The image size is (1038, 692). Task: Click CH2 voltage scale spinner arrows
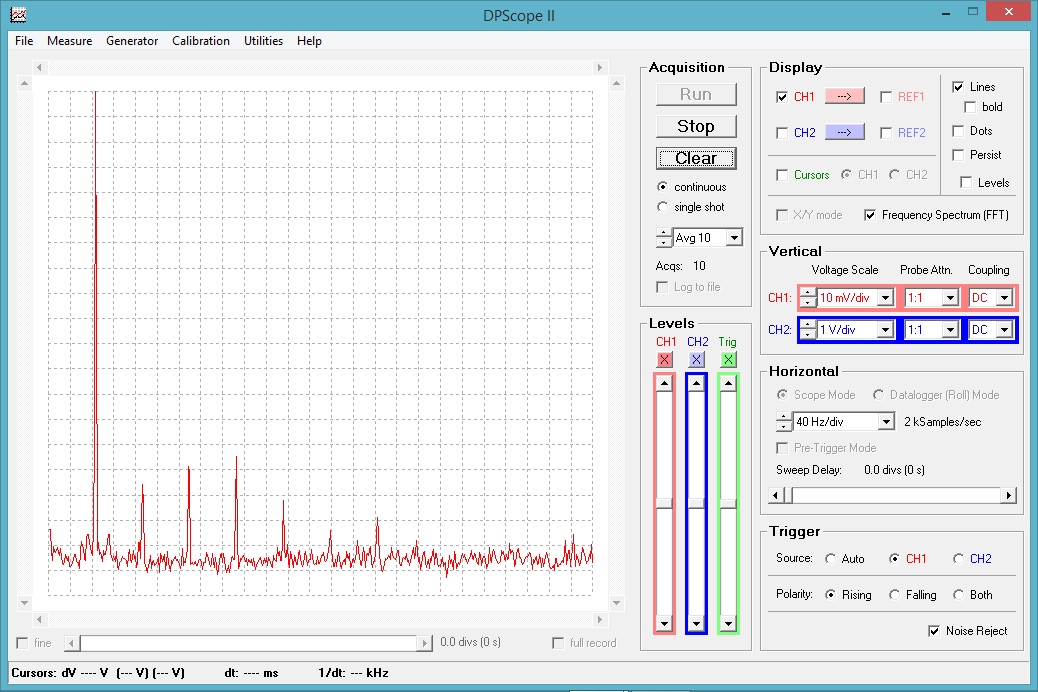pos(807,330)
